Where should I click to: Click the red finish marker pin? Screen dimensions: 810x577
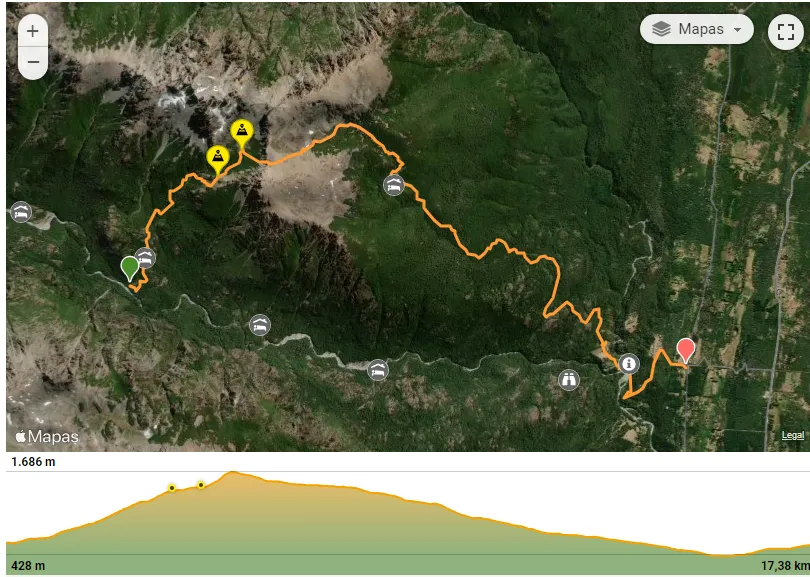tap(686, 351)
